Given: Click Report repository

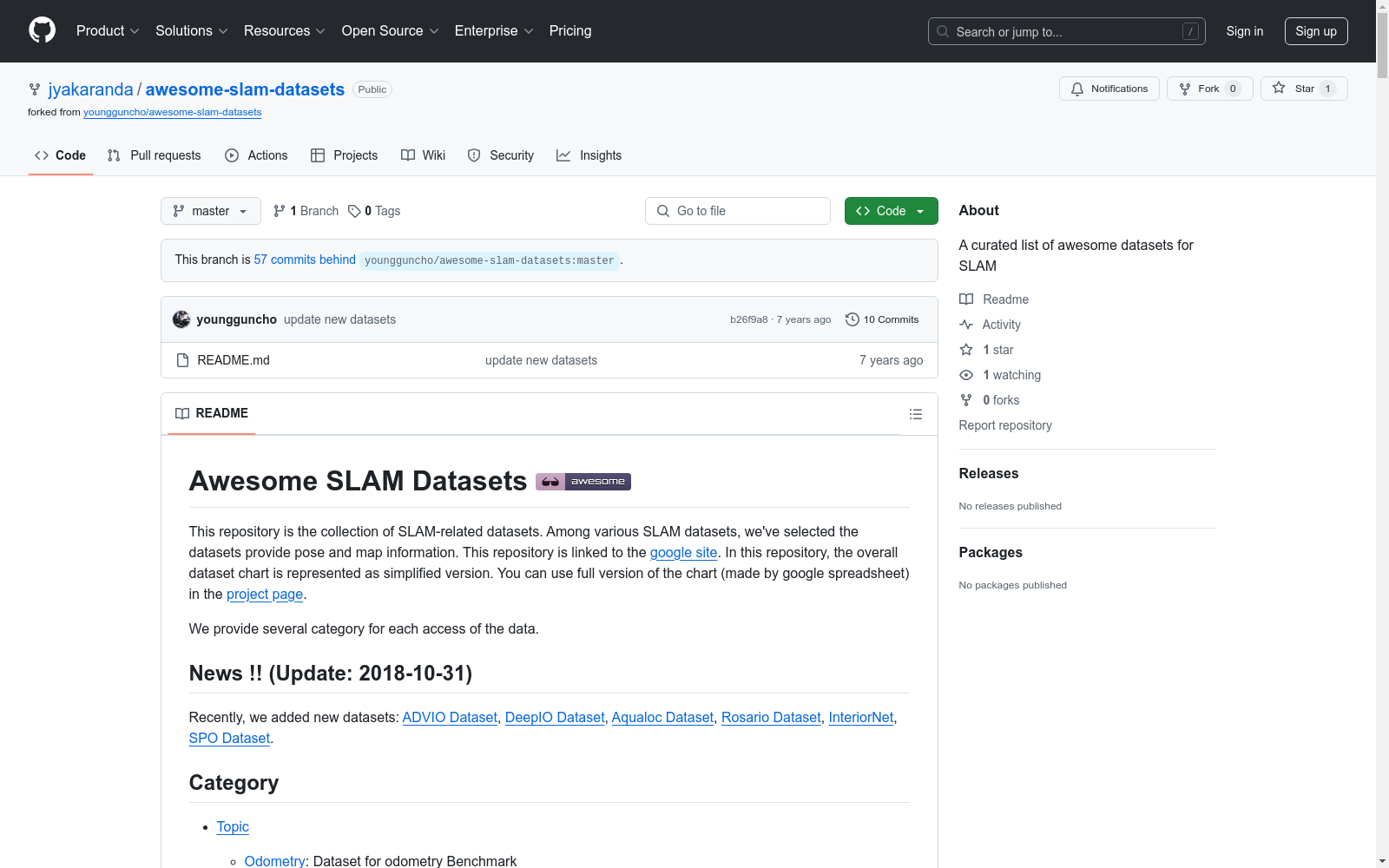Looking at the screenshot, I should click(1005, 425).
